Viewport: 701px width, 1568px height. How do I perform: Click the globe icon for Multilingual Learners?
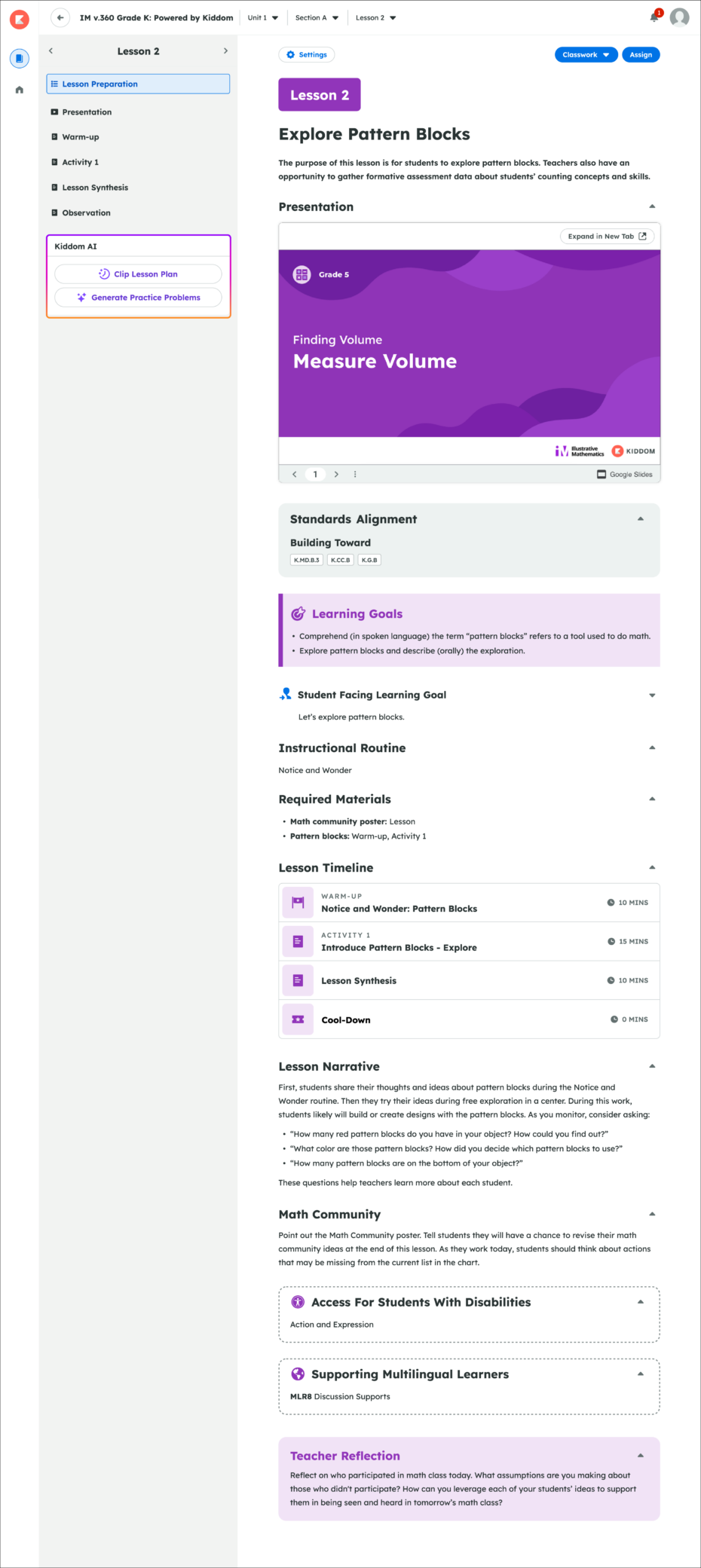click(298, 1374)
